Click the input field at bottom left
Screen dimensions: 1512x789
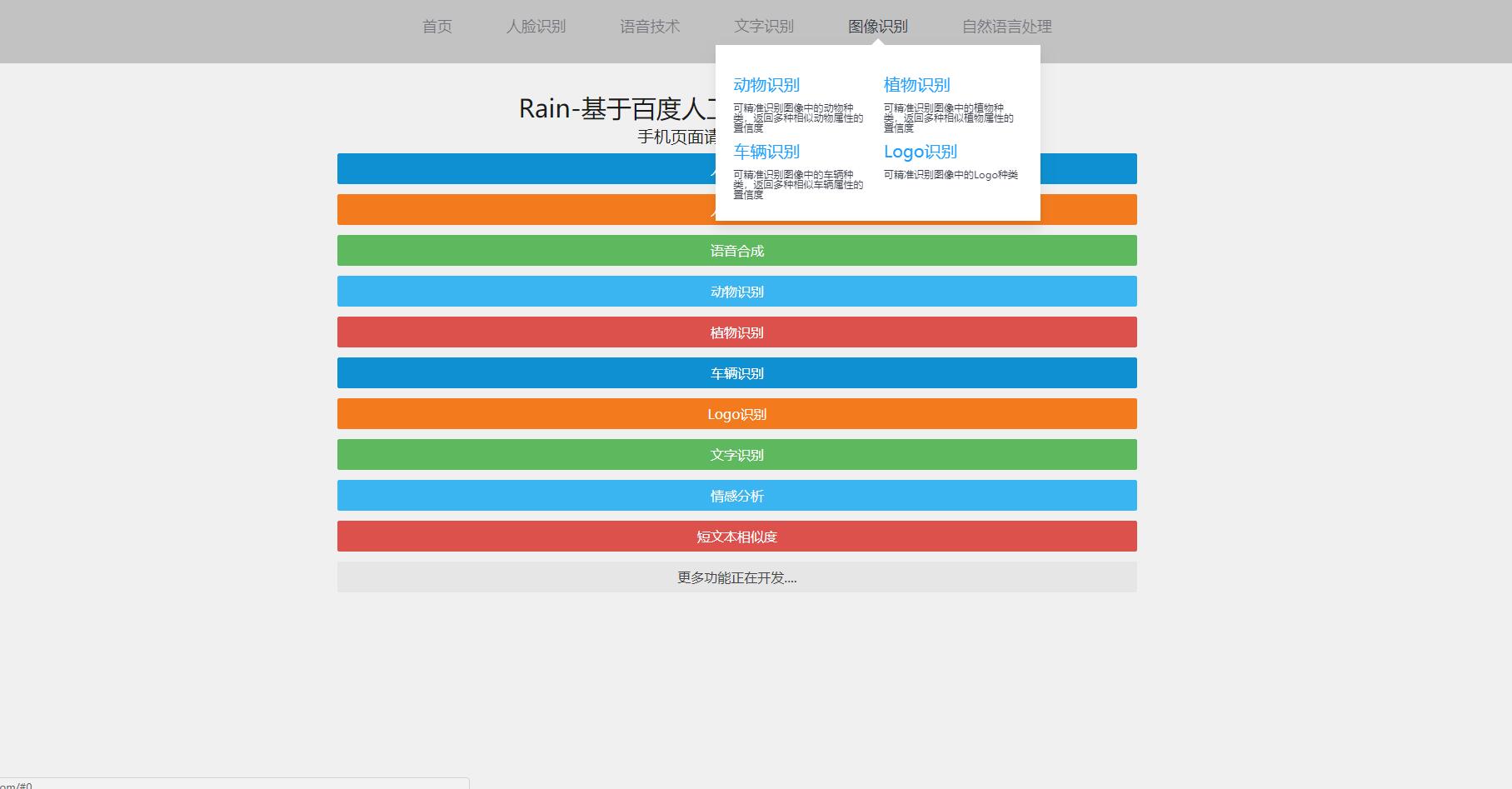click(x=233, y=784)
